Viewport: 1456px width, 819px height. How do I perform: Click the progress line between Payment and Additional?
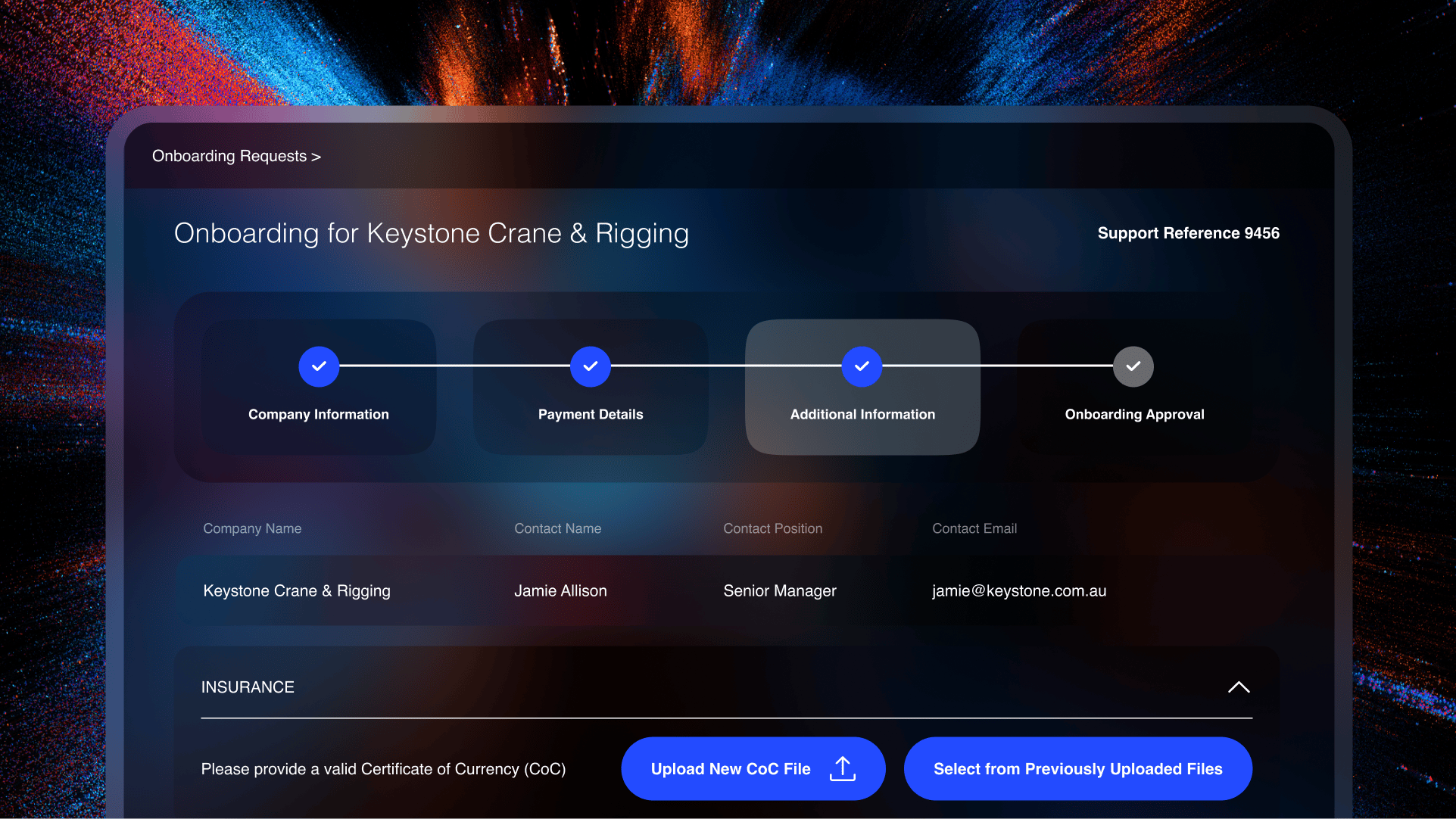click(x=725, y=366)
